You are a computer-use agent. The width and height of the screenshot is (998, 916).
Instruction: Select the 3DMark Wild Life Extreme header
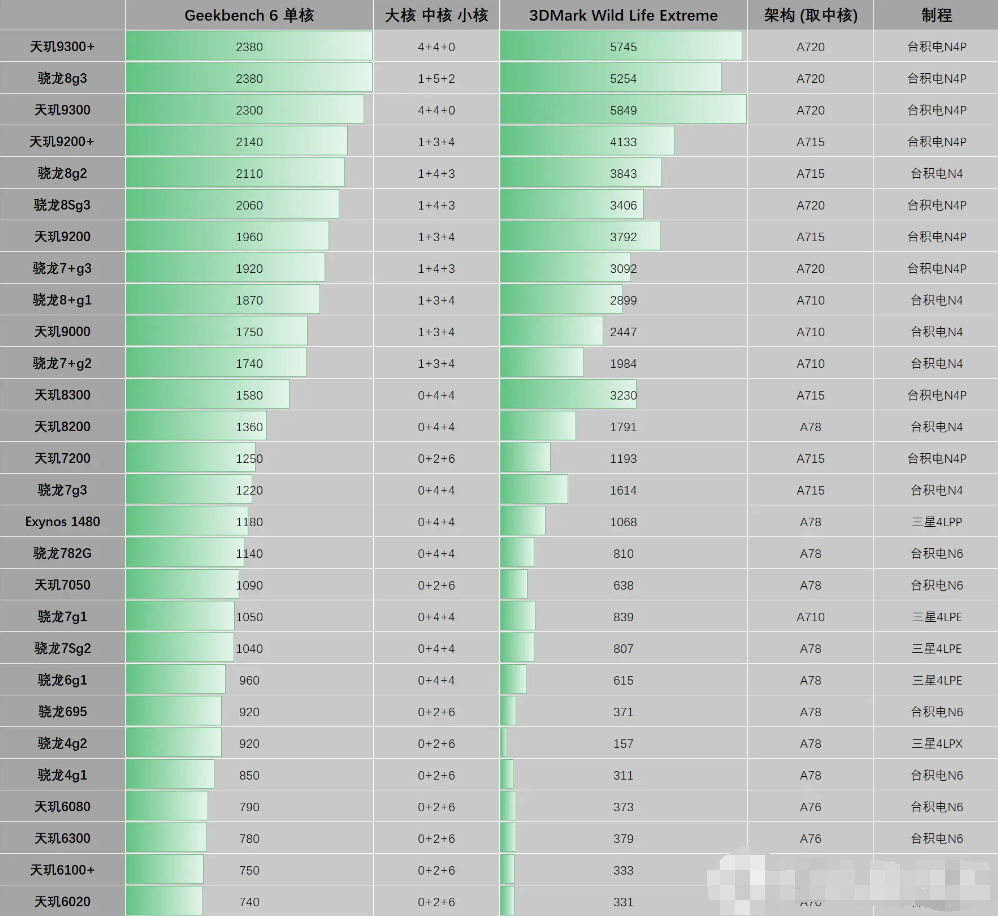coord(623,15)
